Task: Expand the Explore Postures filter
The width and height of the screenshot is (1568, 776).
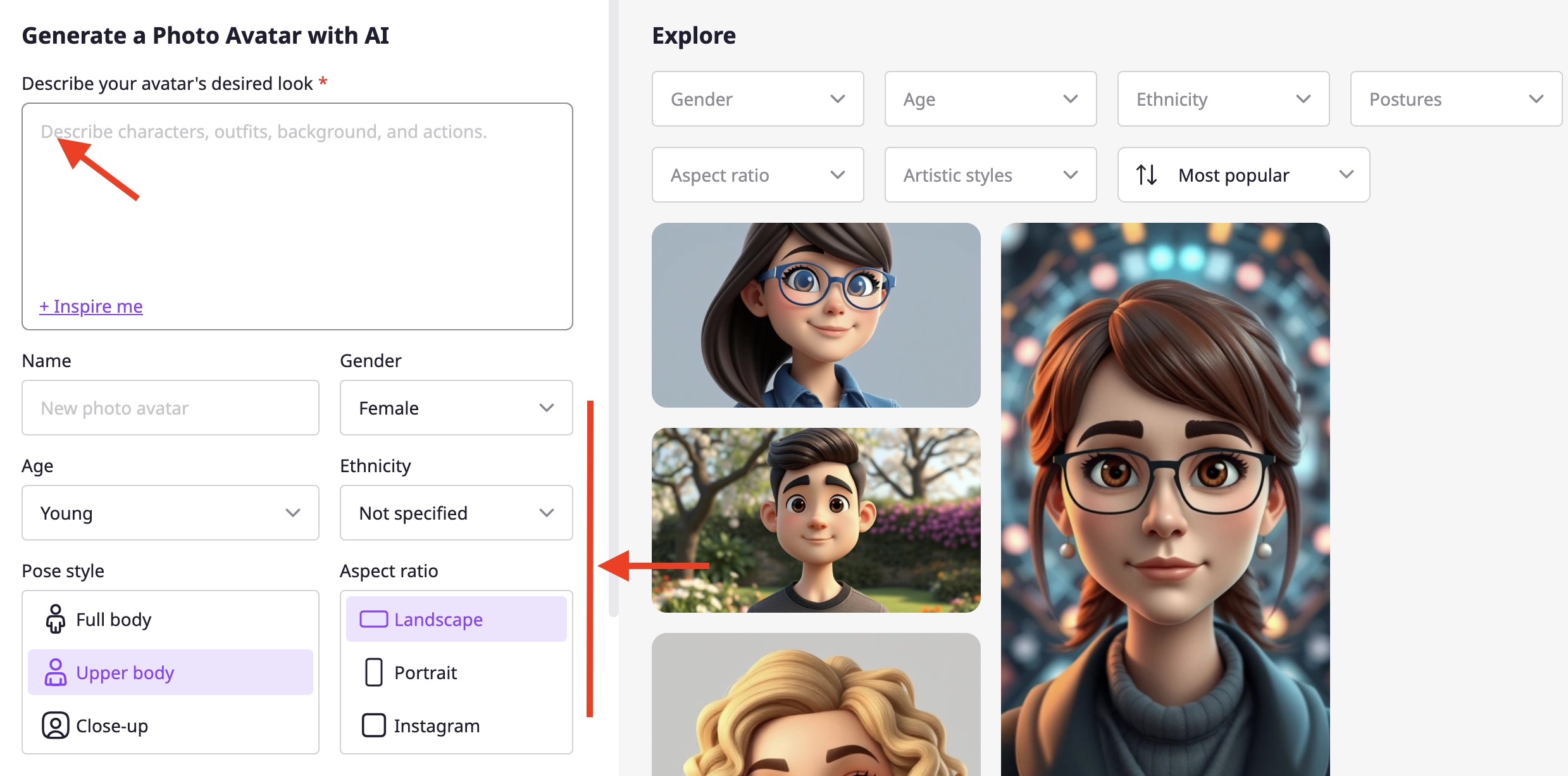Action: 1455,99
